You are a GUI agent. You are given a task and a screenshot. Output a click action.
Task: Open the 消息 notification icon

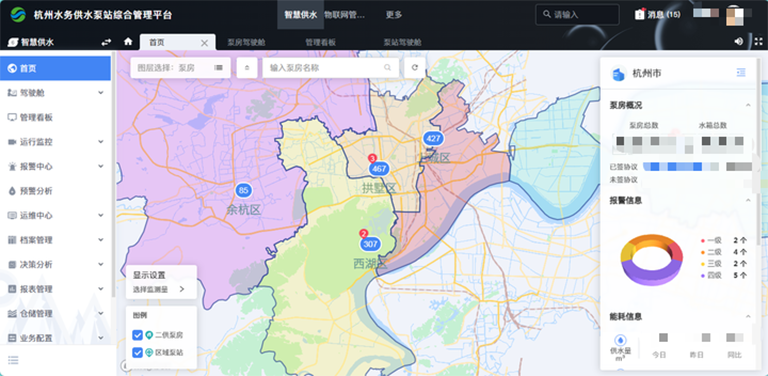640,14
